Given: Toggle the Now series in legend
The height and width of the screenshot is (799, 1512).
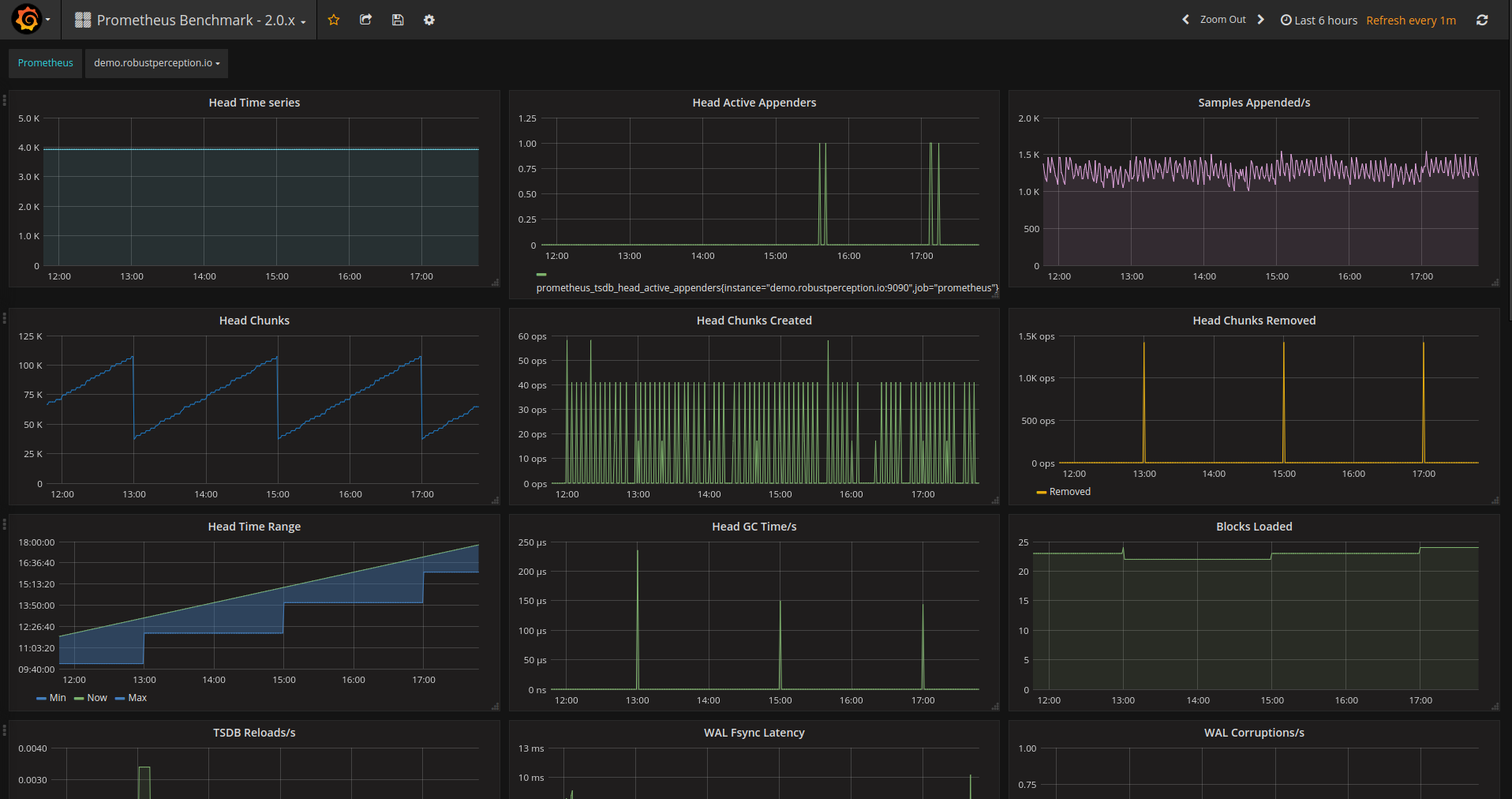Looking at the screenshot, I should click(x=91, y=698).
